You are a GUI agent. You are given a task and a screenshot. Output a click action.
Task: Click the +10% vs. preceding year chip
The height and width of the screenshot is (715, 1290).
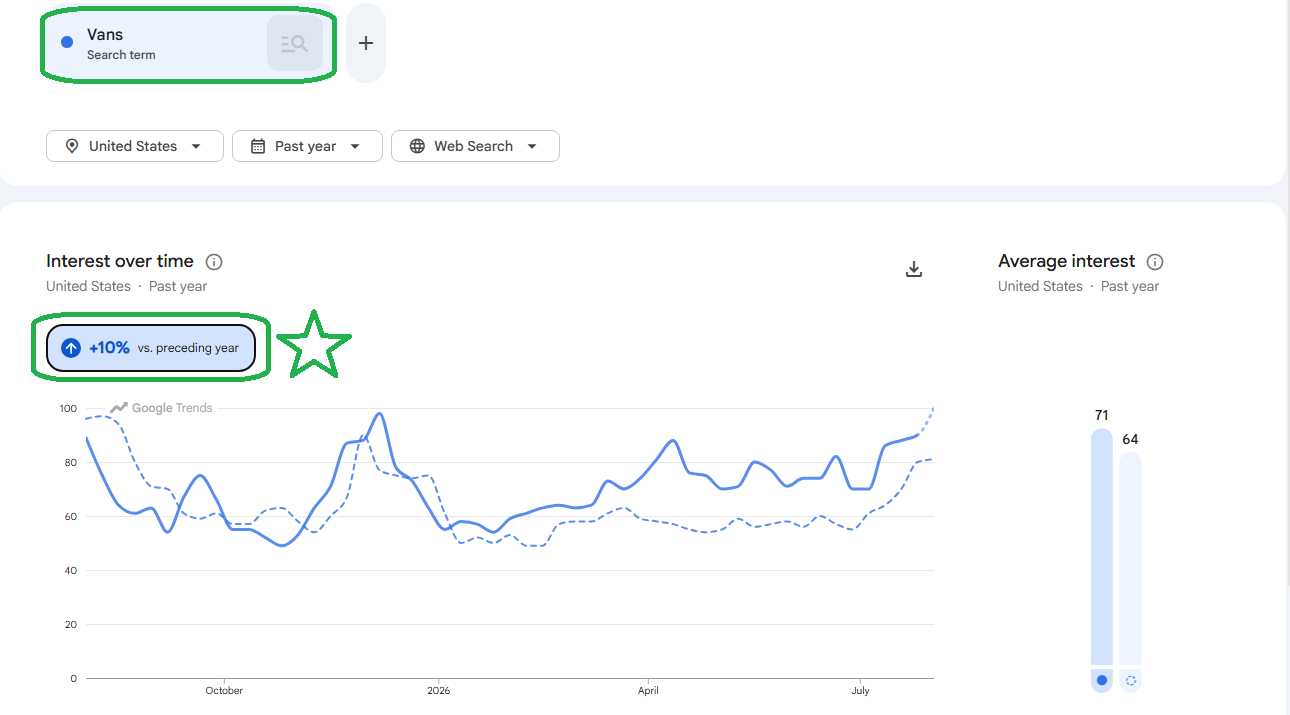point(151,348)
